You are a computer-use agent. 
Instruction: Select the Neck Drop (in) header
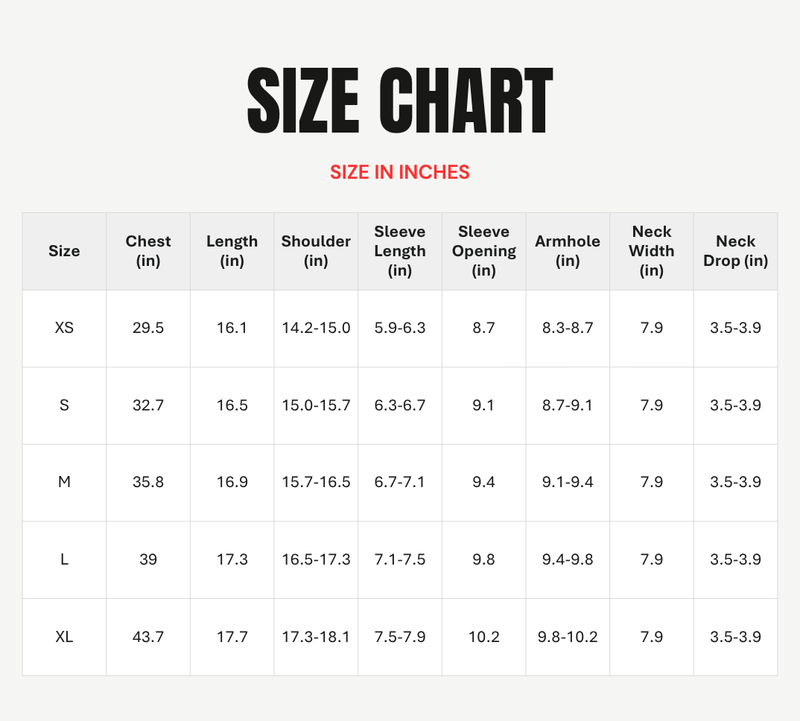(x=736, y=251)
